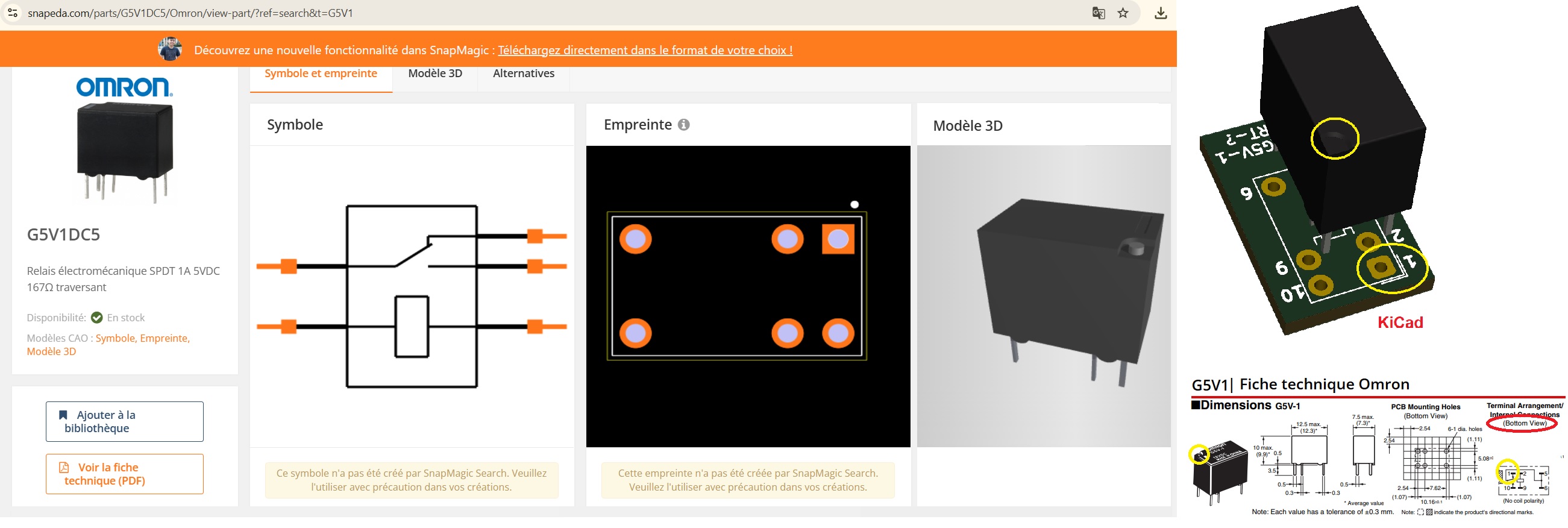Click the Empreinte panel heading

[x=638, y=125]
